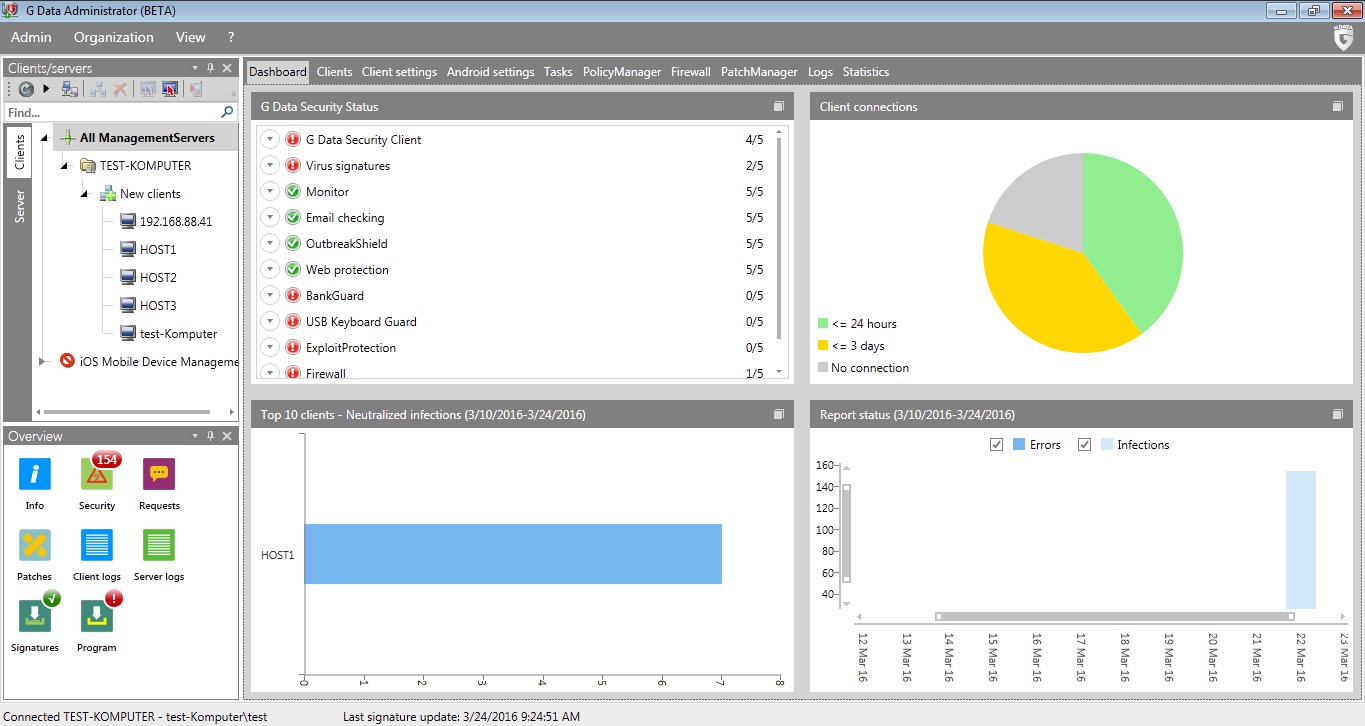Click the Refresh icon in Clients/servers toolbar
The image size is (1365, 726).
point(26,89)
